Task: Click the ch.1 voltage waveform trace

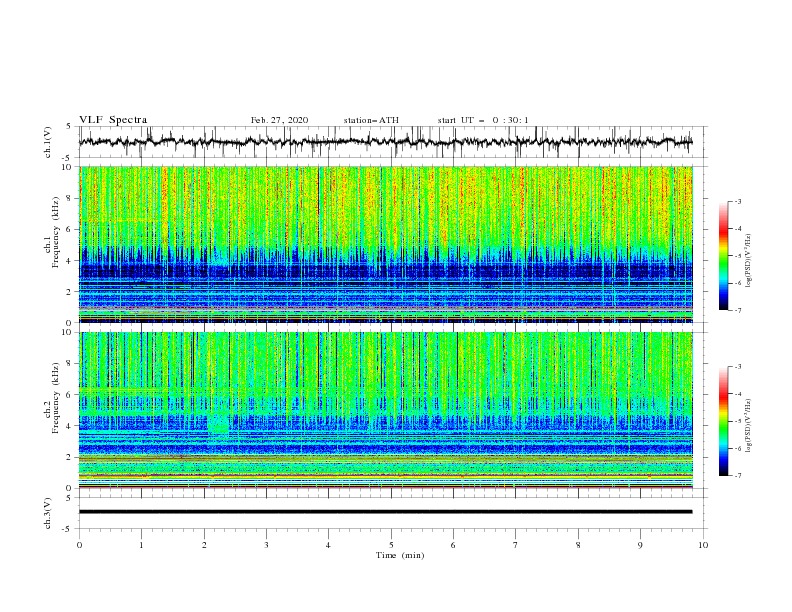Action: [385, 142]
